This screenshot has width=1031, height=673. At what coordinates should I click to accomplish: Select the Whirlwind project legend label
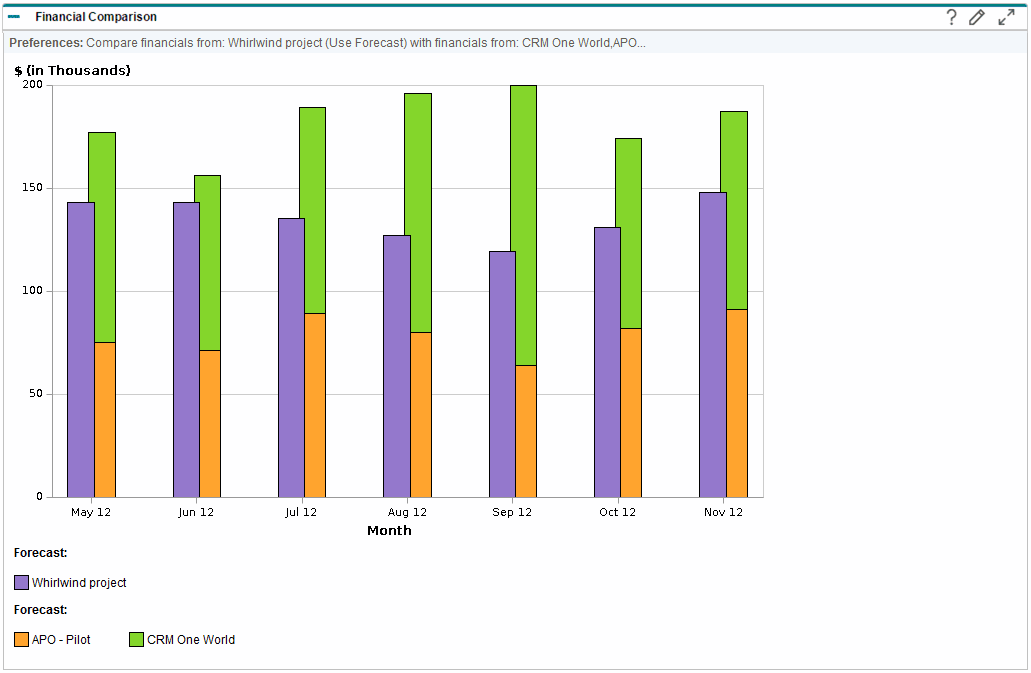click(79, 583)
